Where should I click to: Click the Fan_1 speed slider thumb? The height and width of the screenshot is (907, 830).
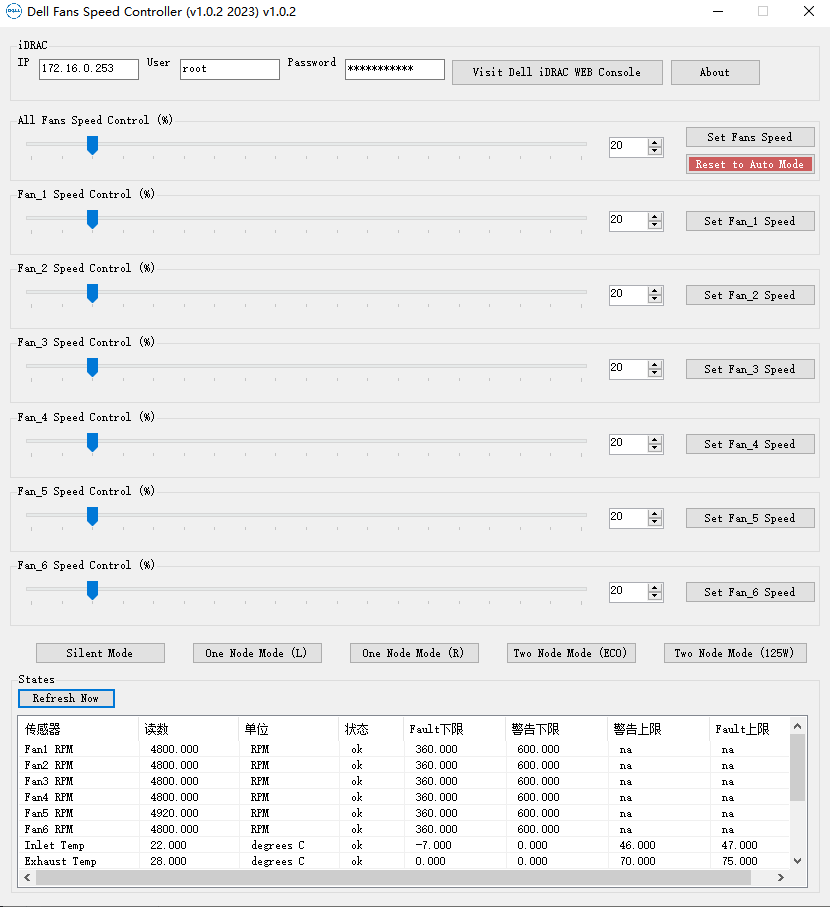point(92,219)
